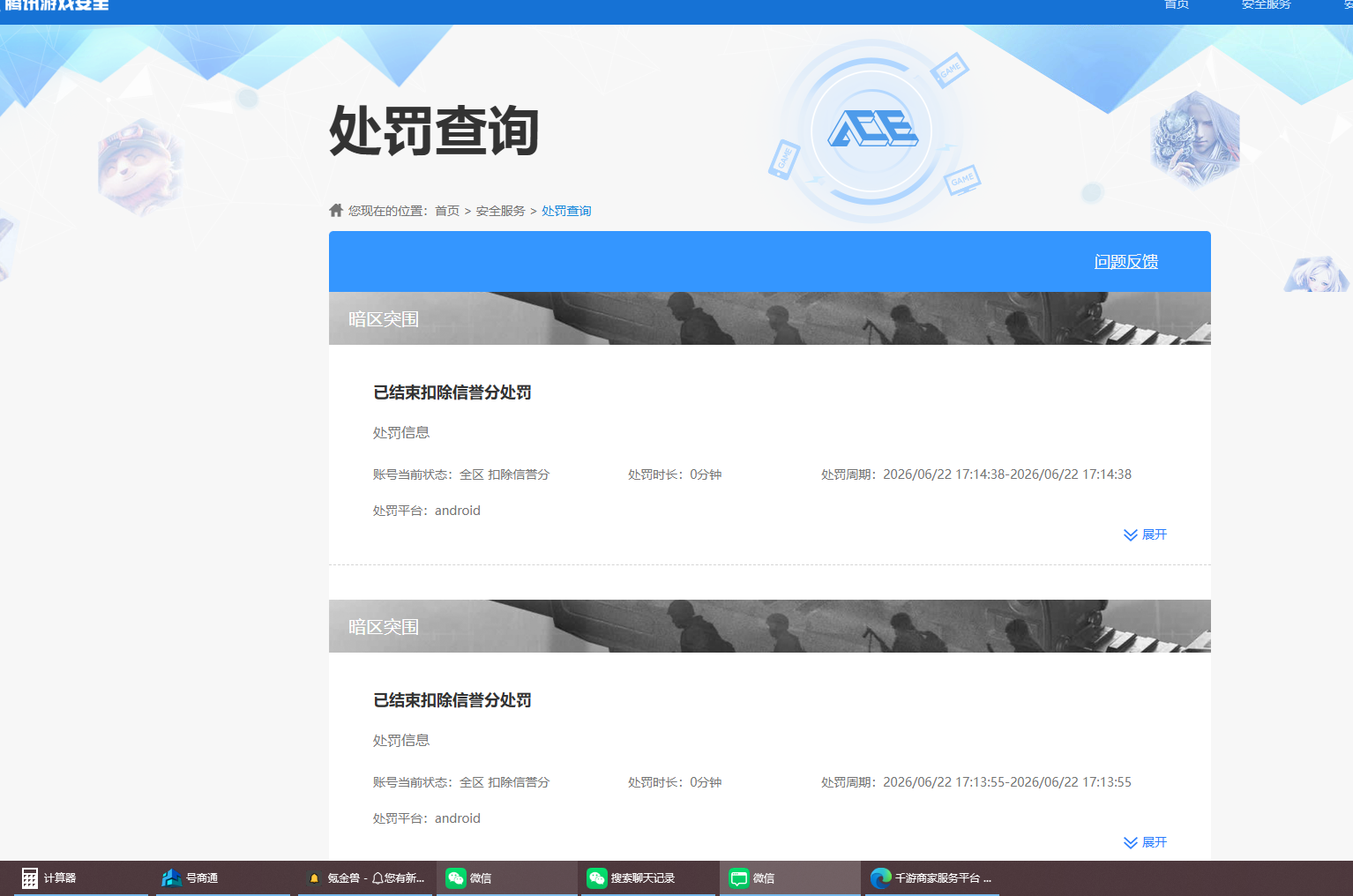Open the 问题反馈 feedback link
This screenshot has height=896, width=1353.
pyautogui.click(x=1126, y=262)
